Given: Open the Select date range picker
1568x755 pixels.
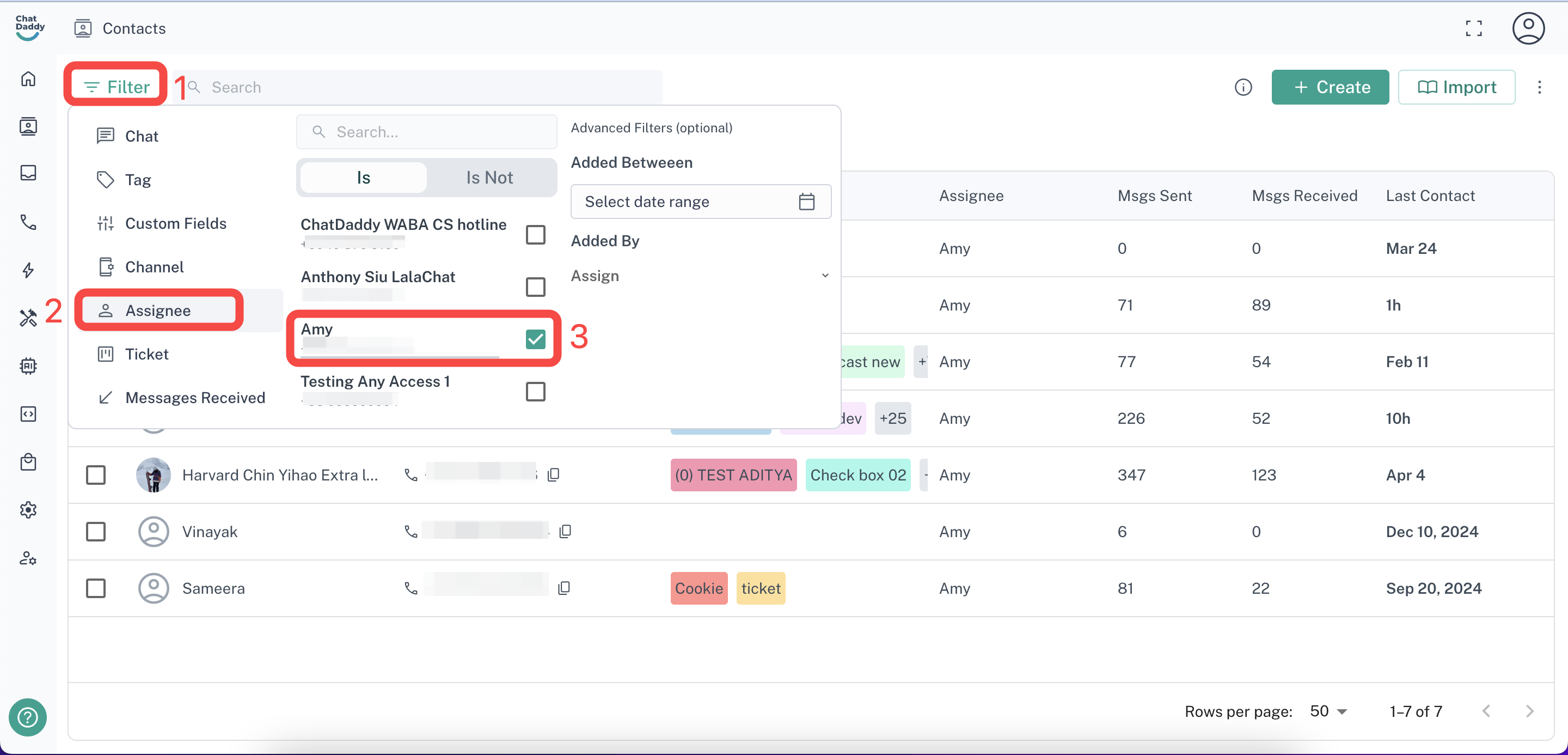Looking at the screenshot, I should [x=700, y=202].
